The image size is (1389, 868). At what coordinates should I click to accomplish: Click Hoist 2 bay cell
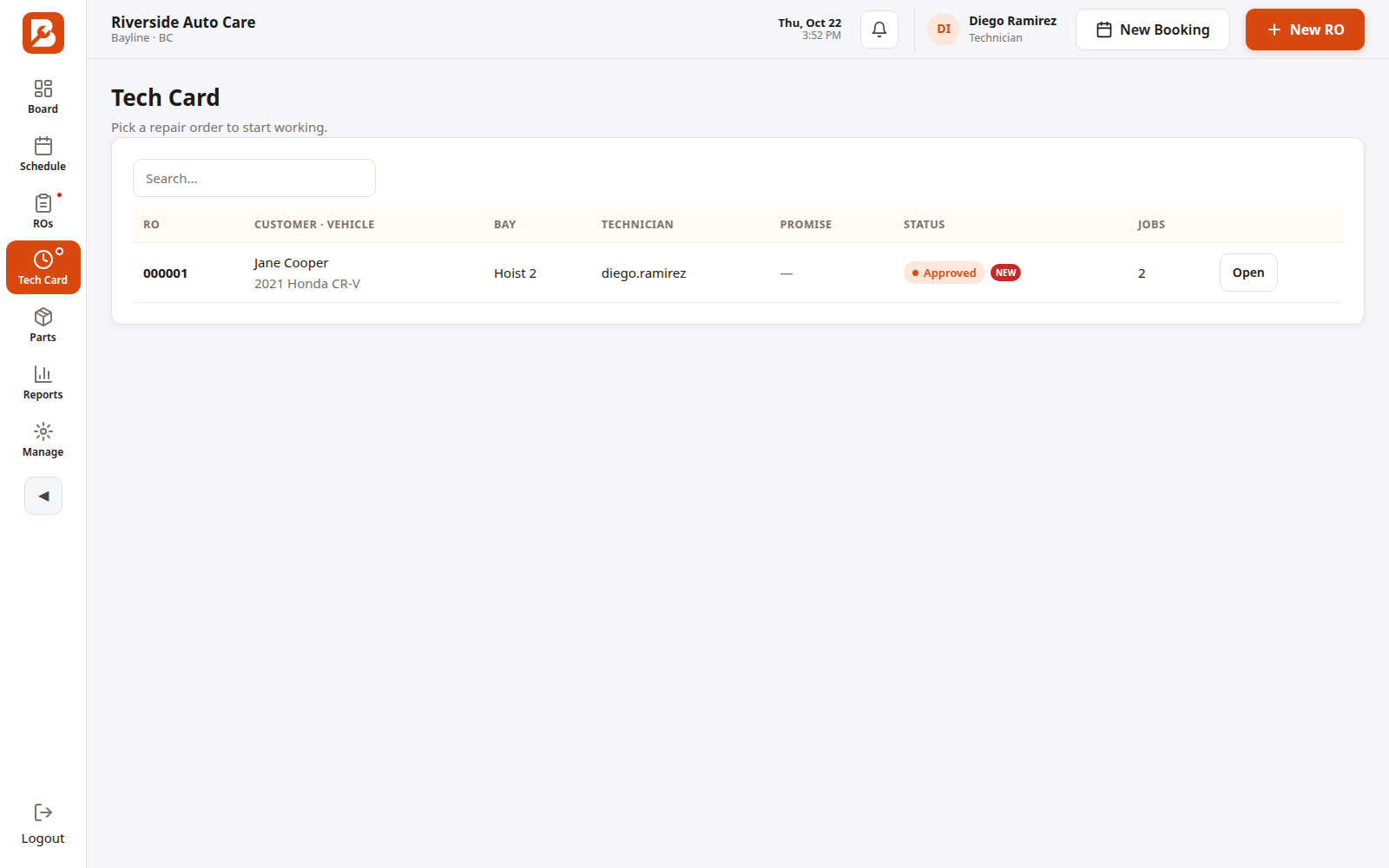(x=515, y=273)
